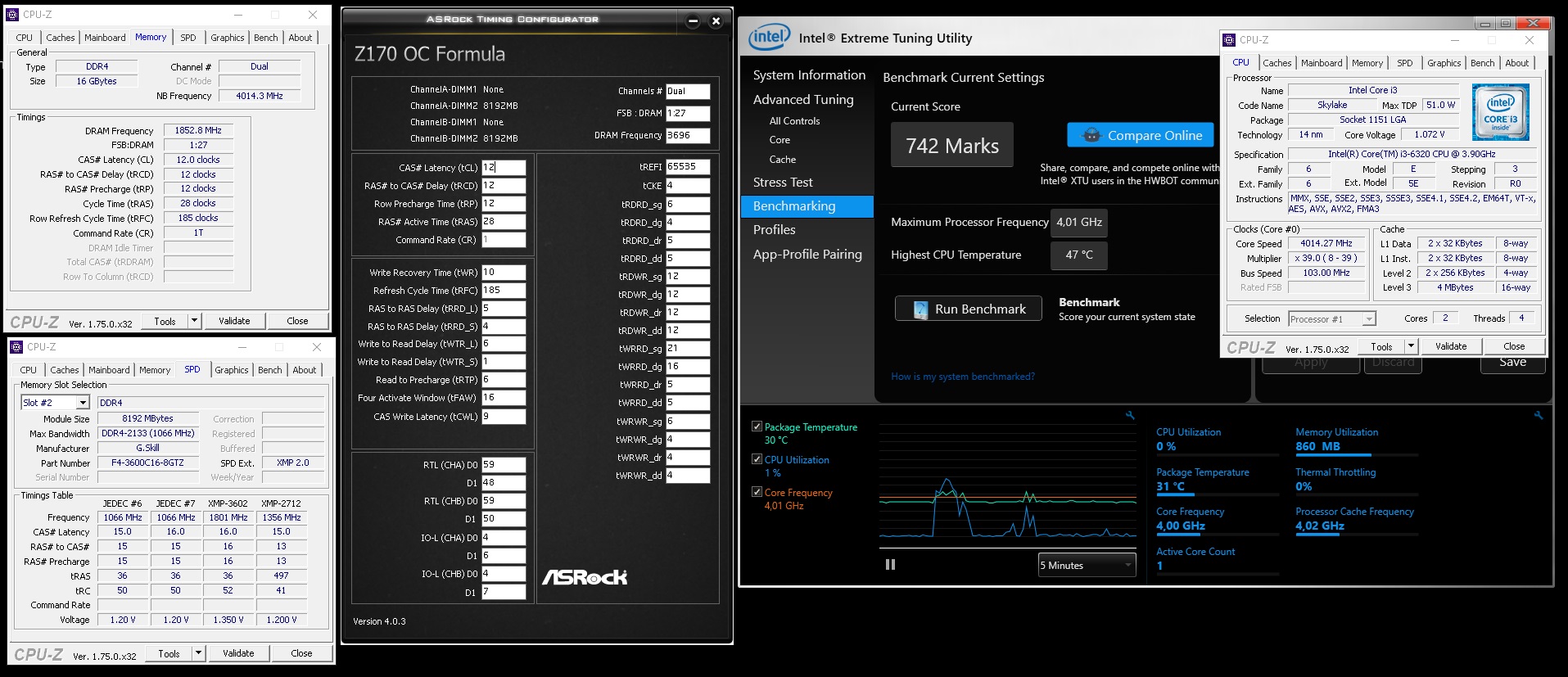Click the XMP-3602 frequency cell 1801 MHz

228,517
